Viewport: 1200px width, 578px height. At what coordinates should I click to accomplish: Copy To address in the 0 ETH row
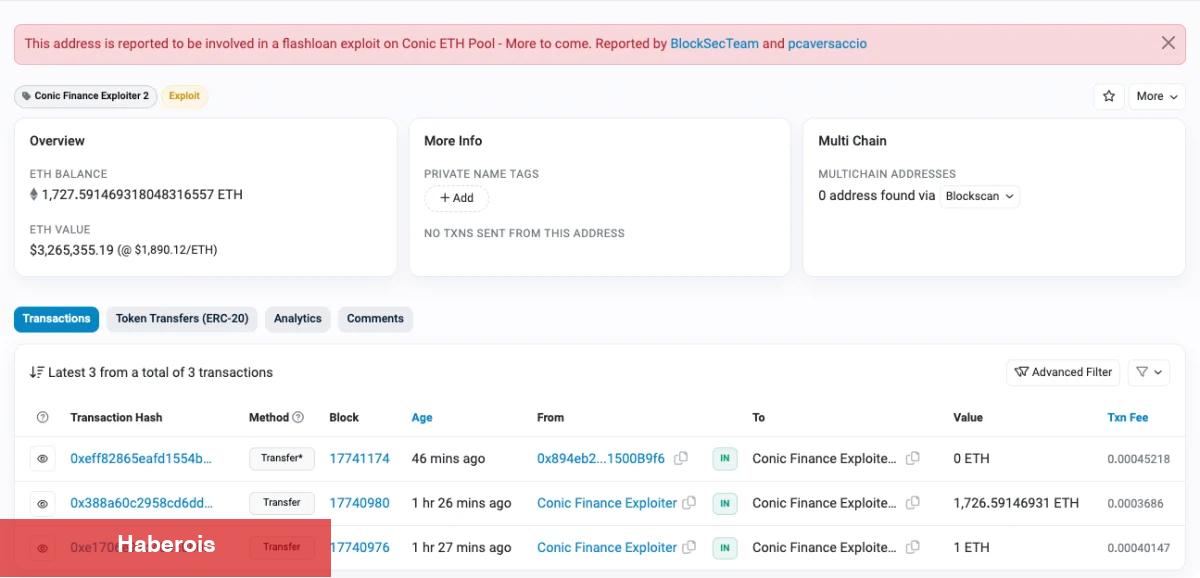(x=913, y=459)
